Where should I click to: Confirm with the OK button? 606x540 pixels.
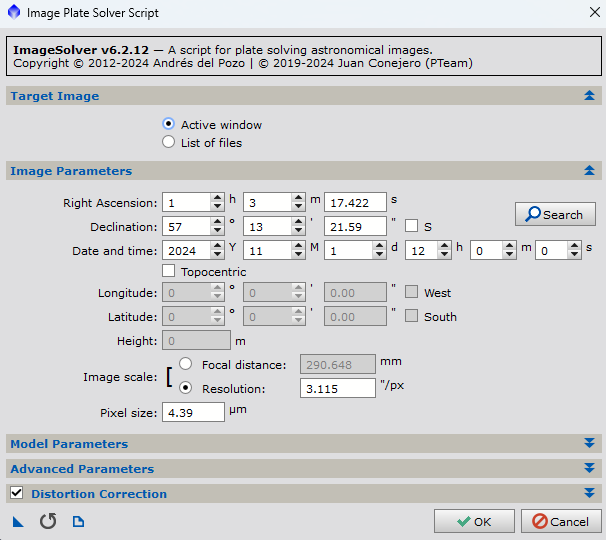(x=474, y=521)
